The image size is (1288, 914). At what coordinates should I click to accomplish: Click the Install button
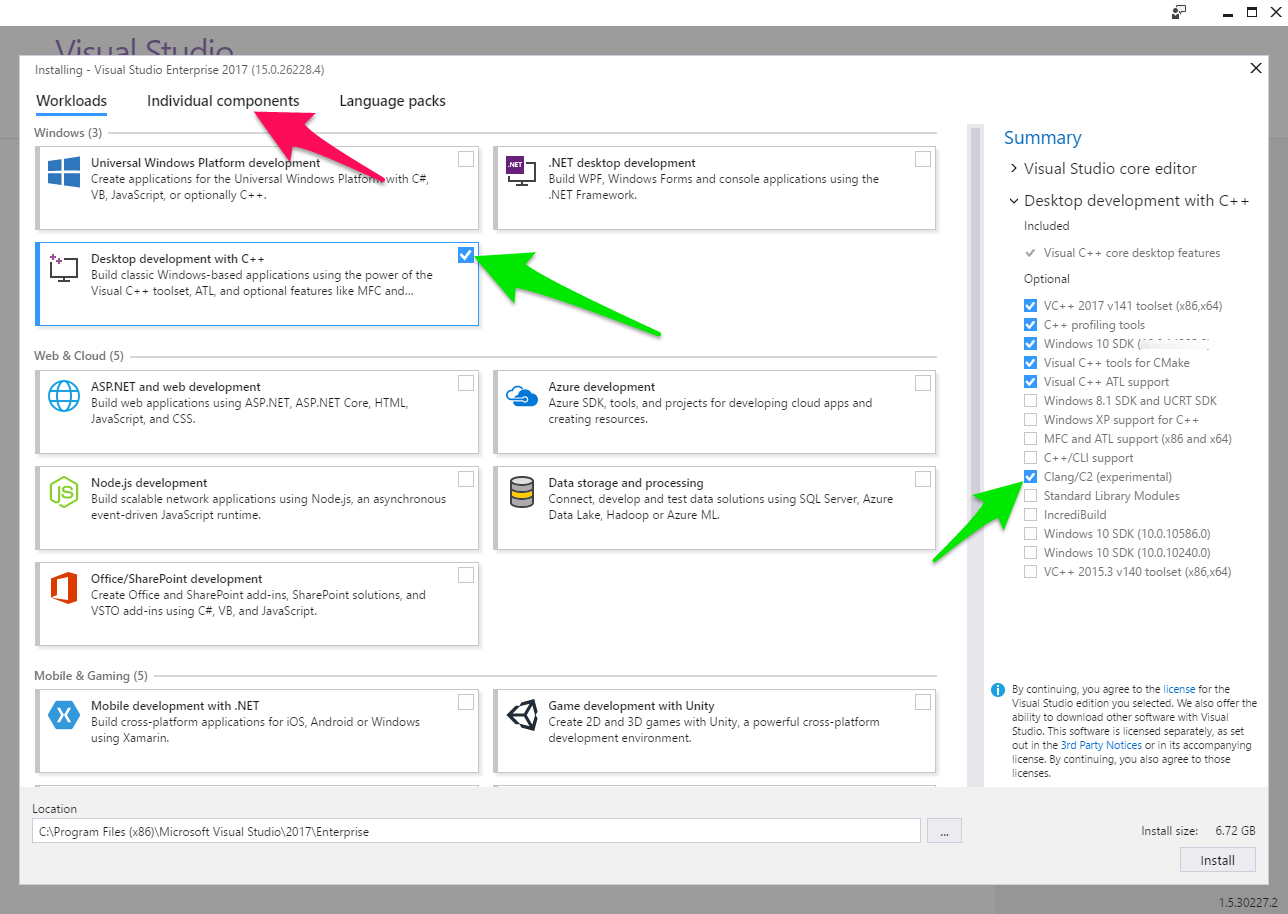(x=1217, y=860)
